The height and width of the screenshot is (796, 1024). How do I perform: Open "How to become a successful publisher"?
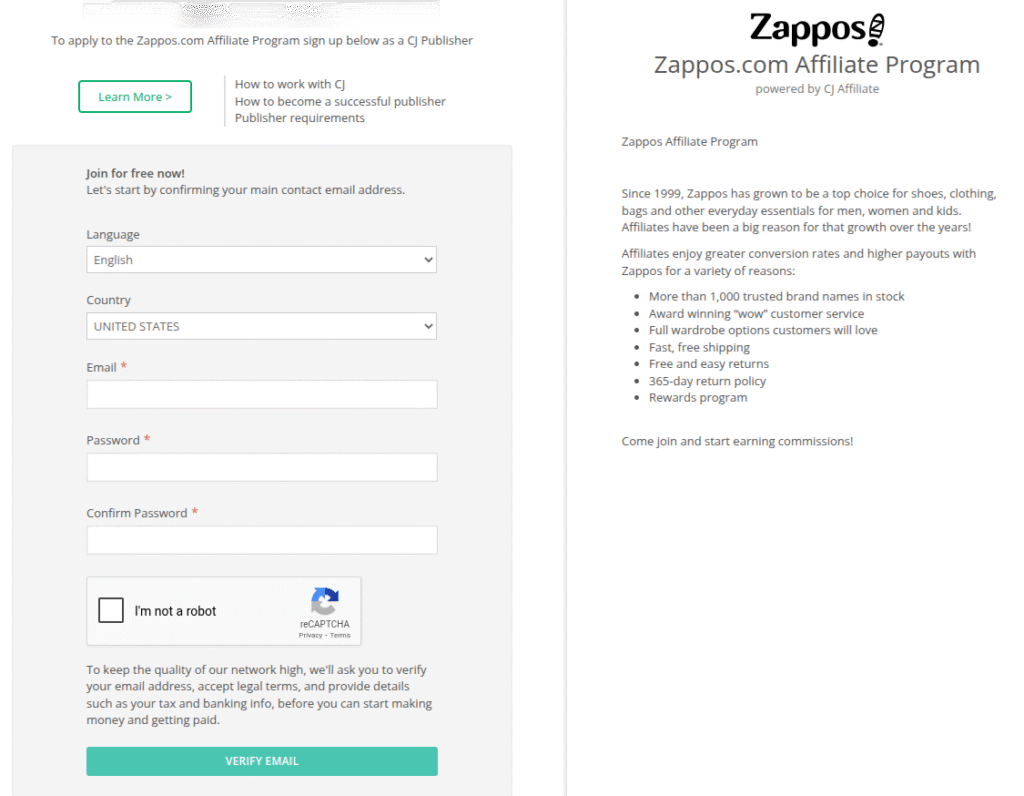point(339,101)
